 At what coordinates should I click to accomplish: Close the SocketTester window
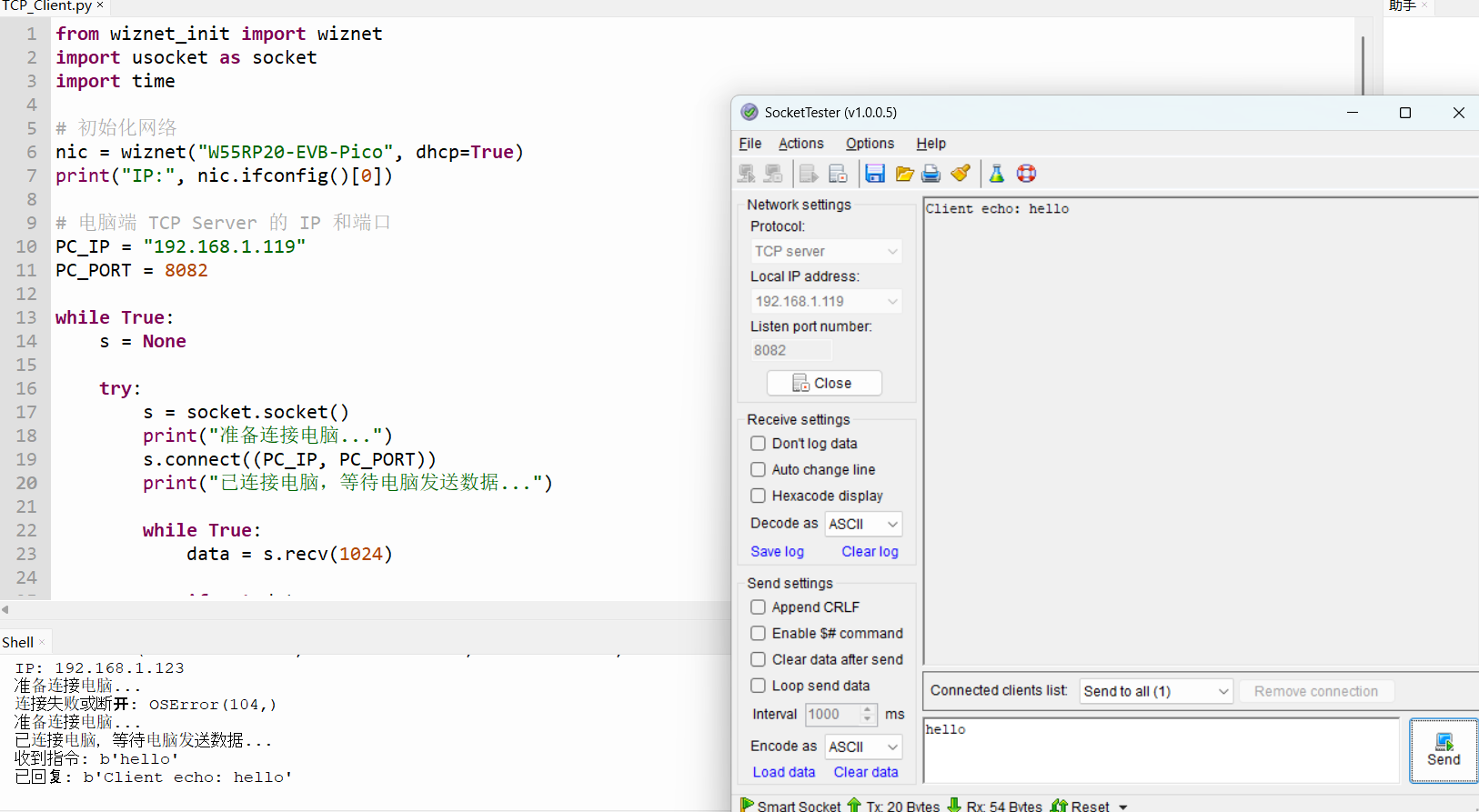pos(1459,113)
